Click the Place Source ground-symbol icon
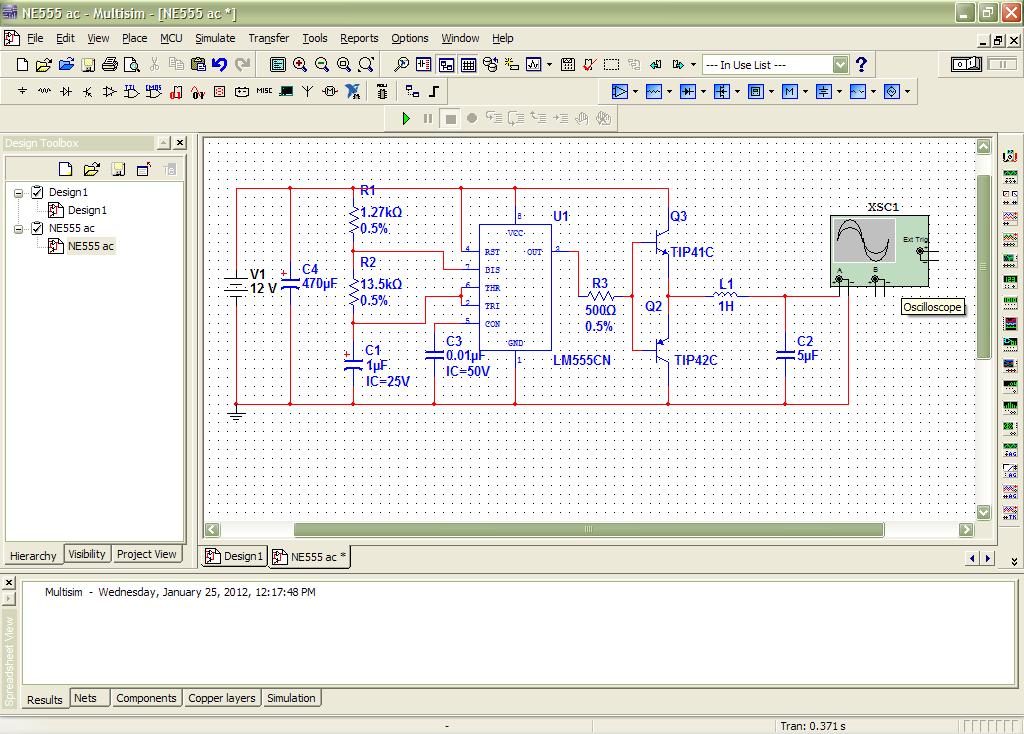 coord(23,91)
